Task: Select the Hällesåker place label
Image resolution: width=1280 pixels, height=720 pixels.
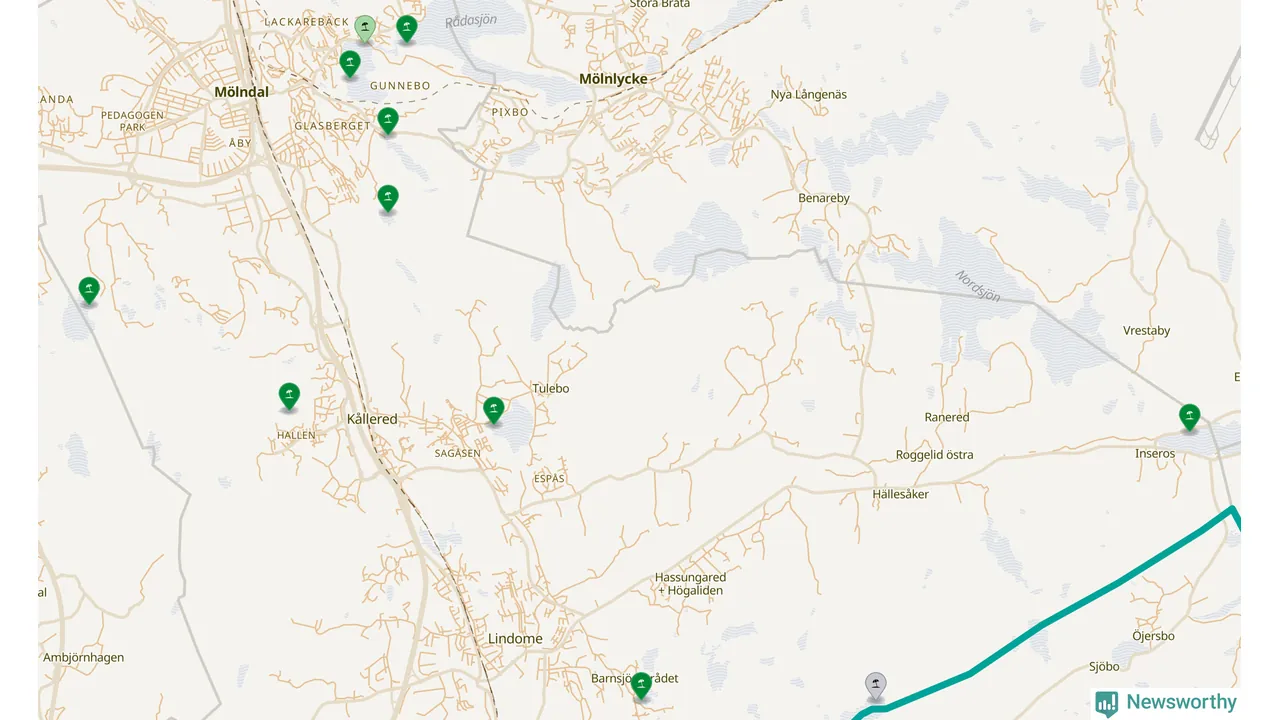Action: [x=900, y=494]
